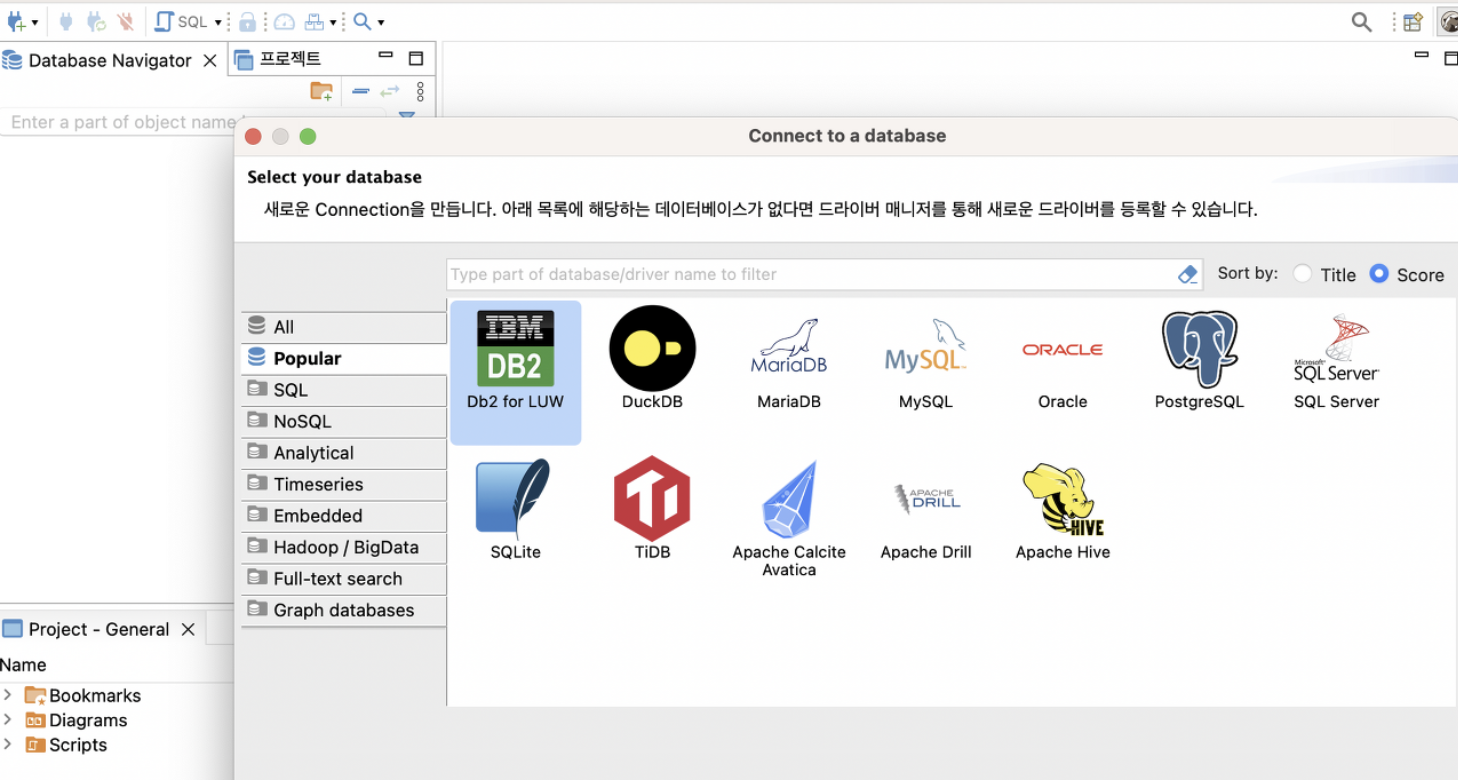Click the Open Perspective grid icon
The height and width of the screenshot is (780, 1458).
pyautogui.click(x=1412, y=22)
